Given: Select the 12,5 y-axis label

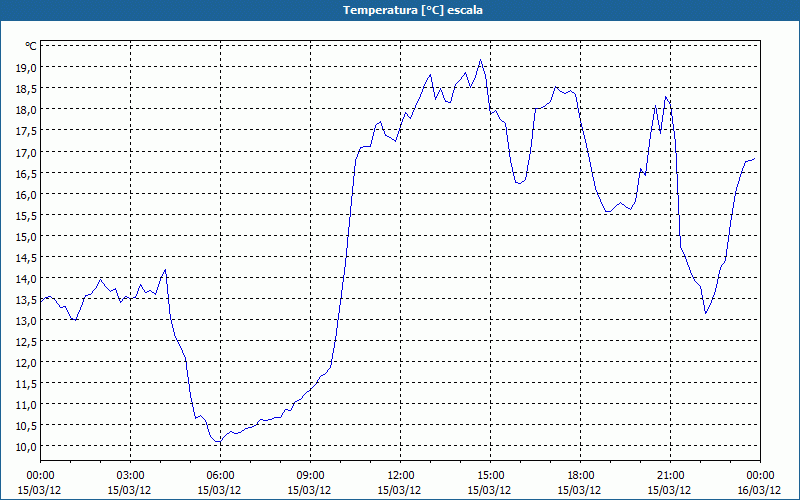Looking at the screenshot, I should [28, 342].
